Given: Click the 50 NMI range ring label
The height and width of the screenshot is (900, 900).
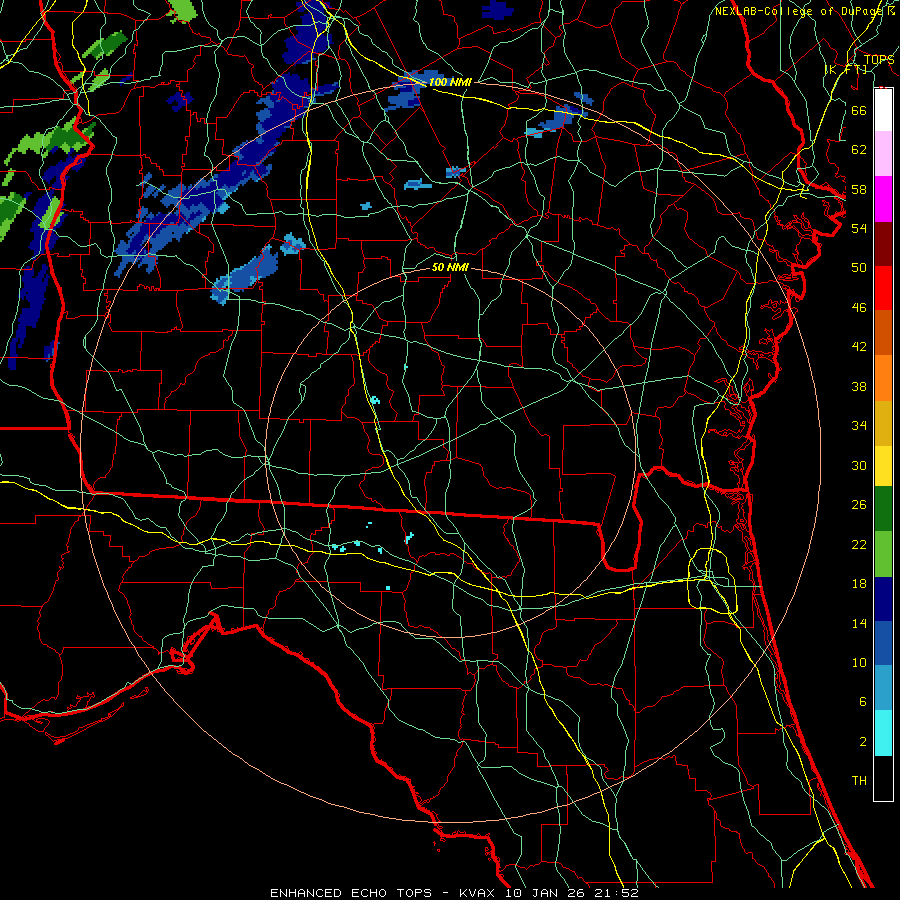Looking at the screenshot, I should 450,267.
